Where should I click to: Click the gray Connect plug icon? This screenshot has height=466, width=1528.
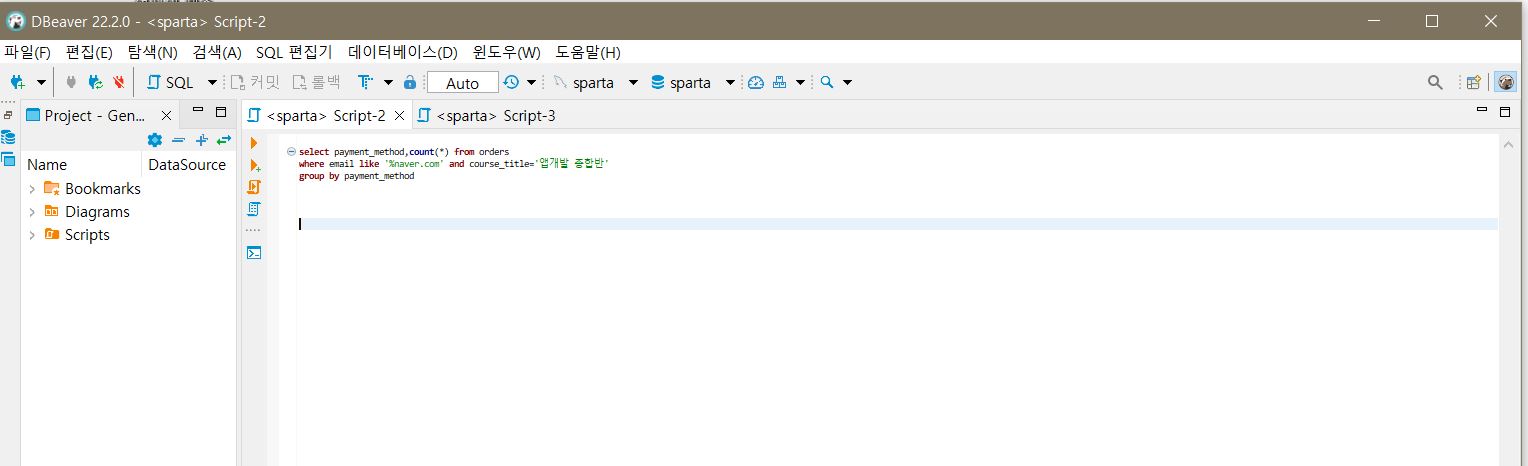[x=71, y=82]
